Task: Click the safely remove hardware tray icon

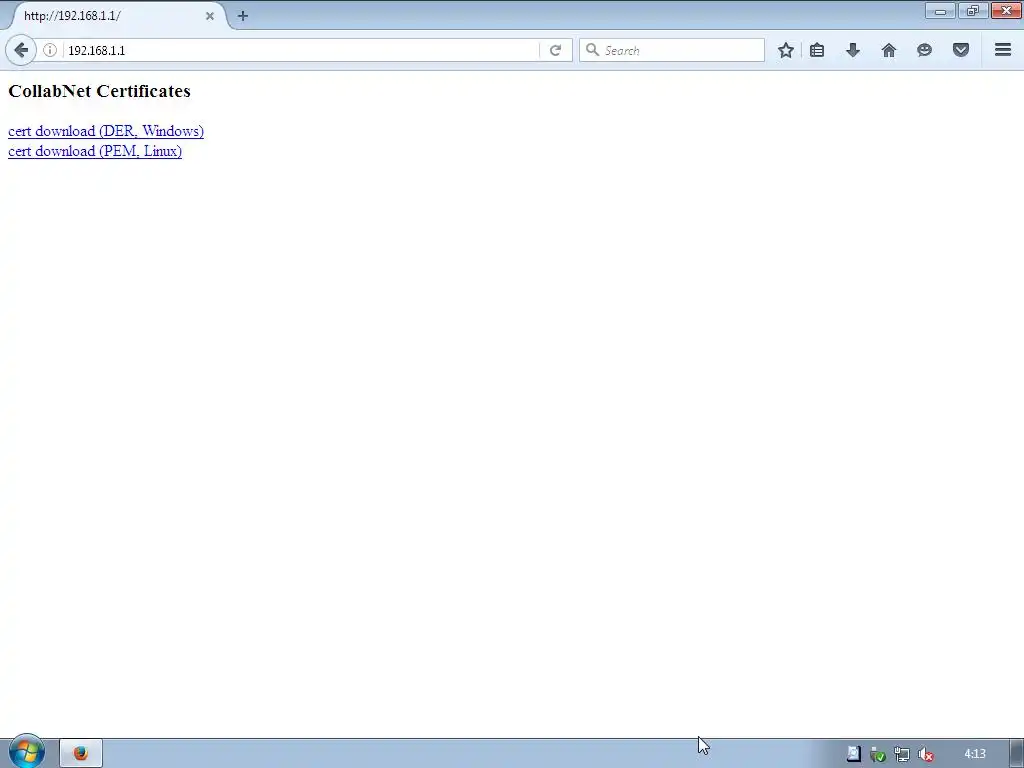Action: pos(878,755)
